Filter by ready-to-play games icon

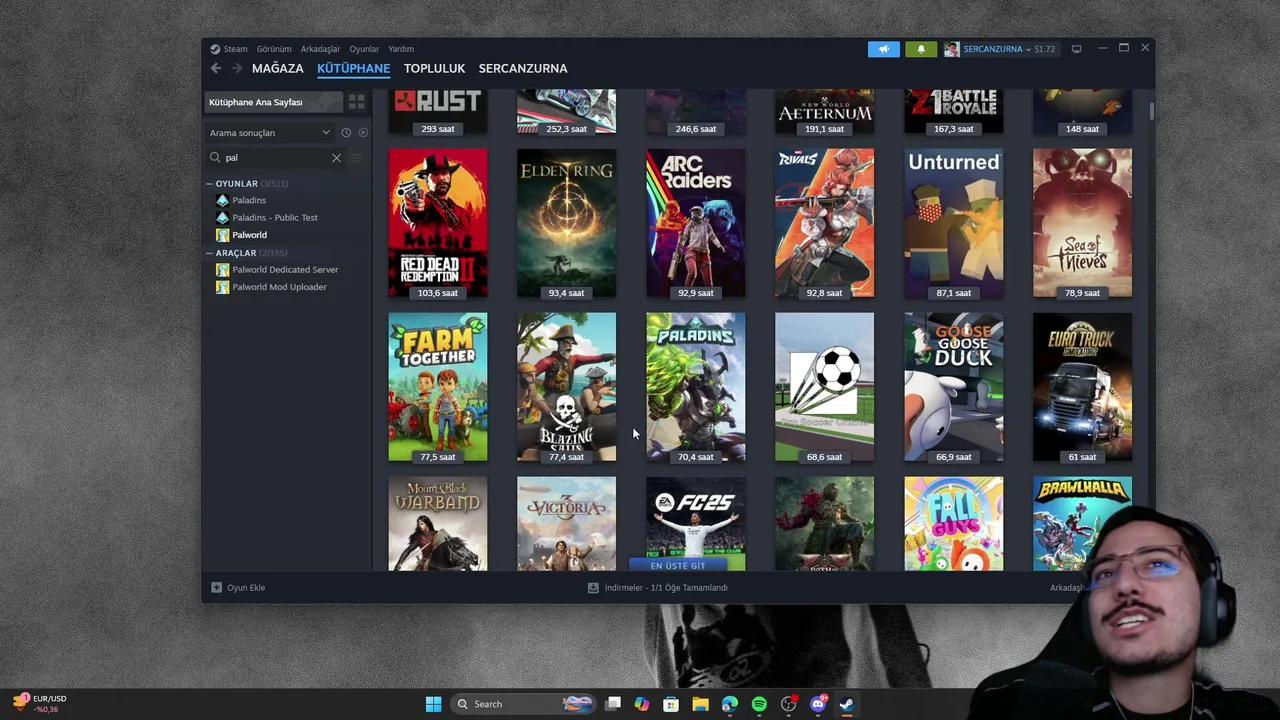pos(363,132)
